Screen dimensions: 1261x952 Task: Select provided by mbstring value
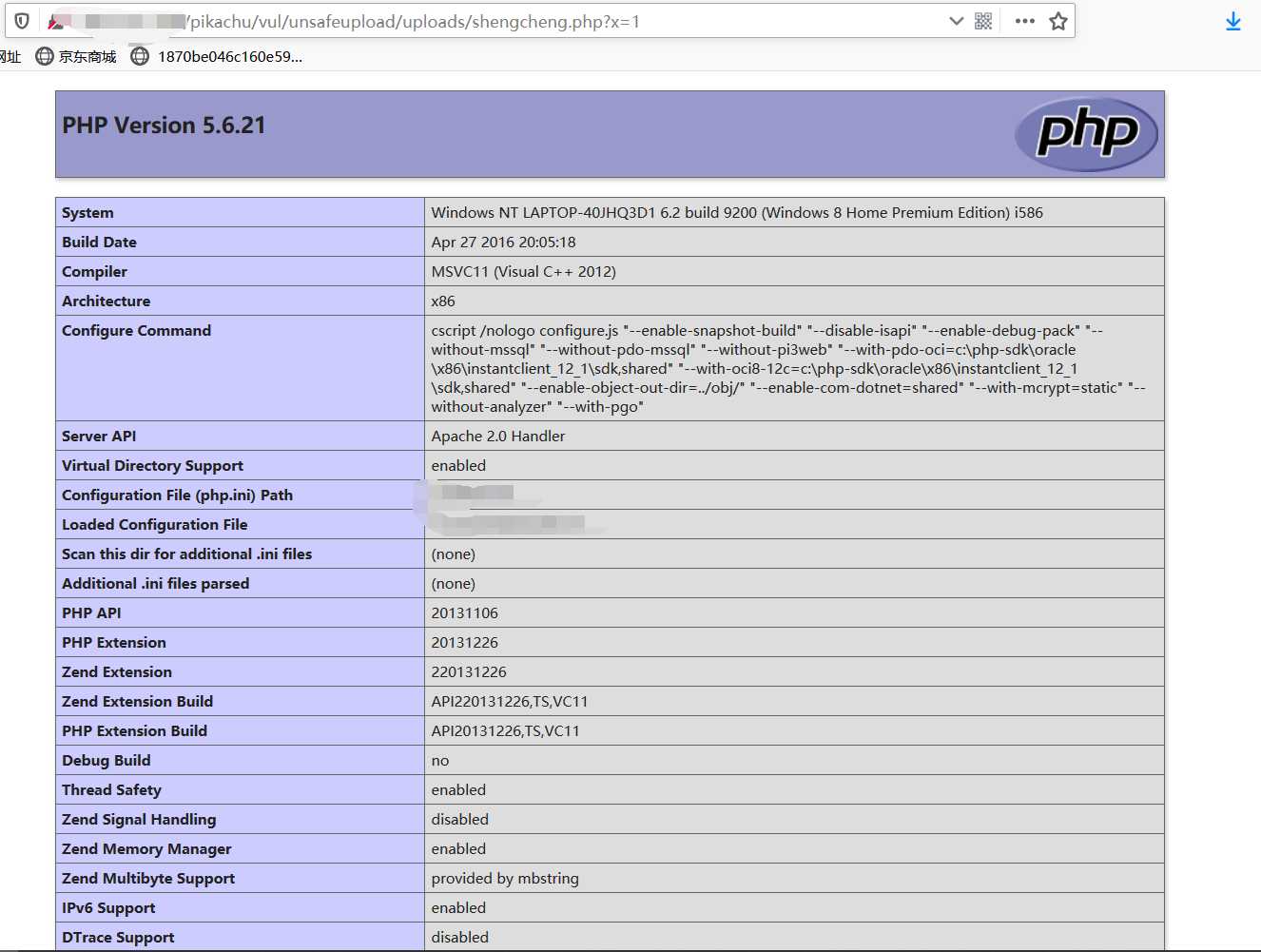[x=505, y=878]
